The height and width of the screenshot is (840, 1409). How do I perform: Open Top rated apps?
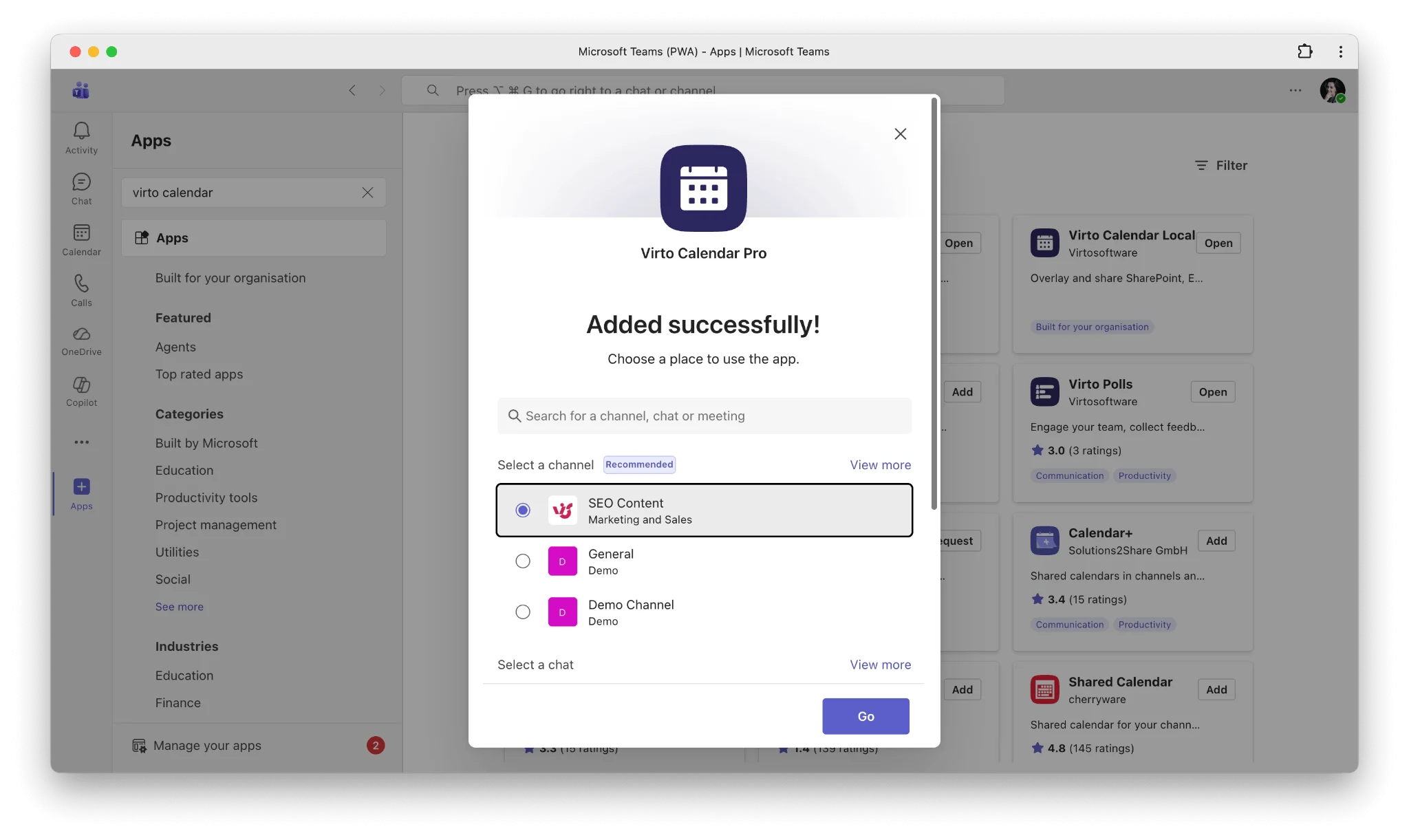[199, 374]
